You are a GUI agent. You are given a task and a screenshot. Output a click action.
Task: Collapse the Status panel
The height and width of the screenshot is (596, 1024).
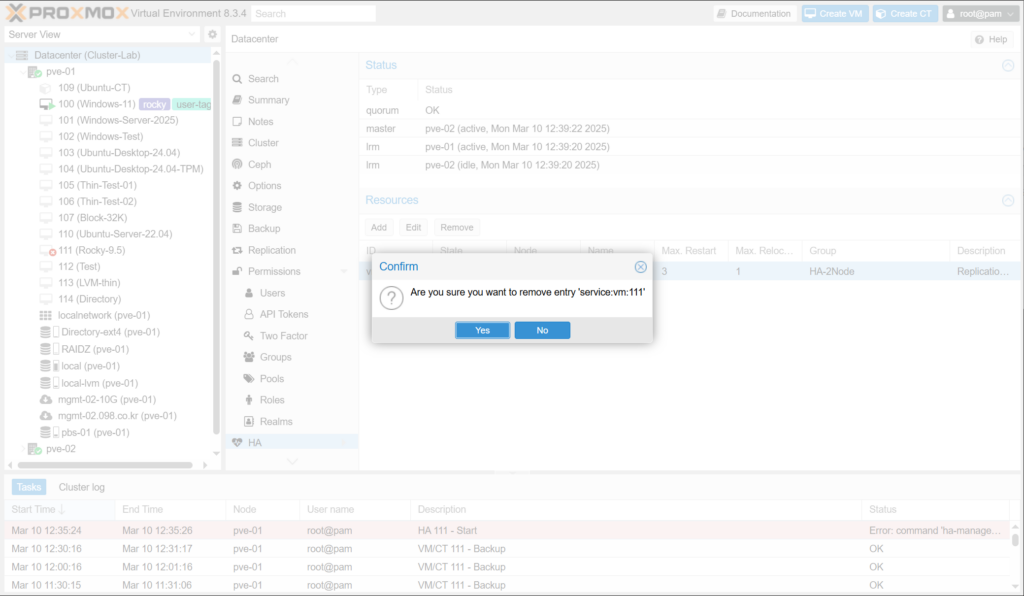tap(1007, 65)
